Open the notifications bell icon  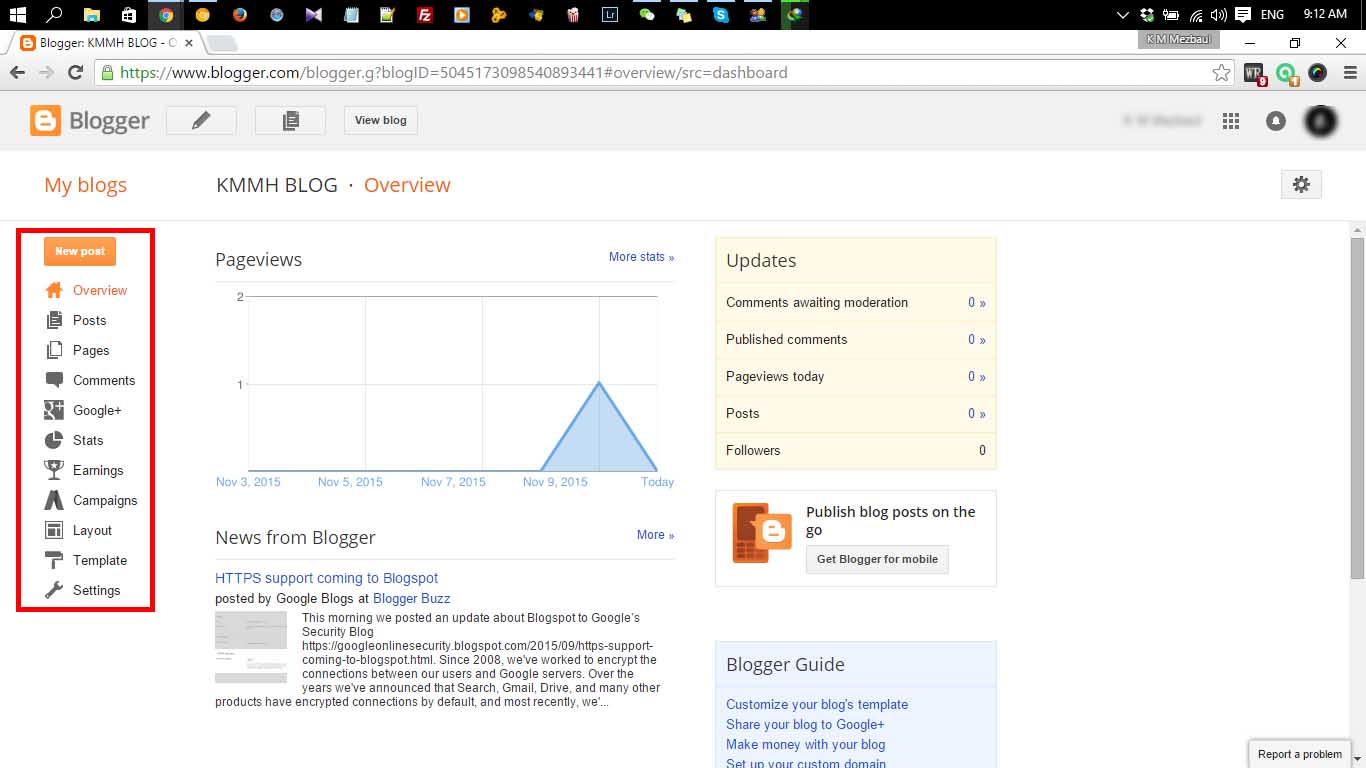pyautogui.click(x=1275, y=121)
